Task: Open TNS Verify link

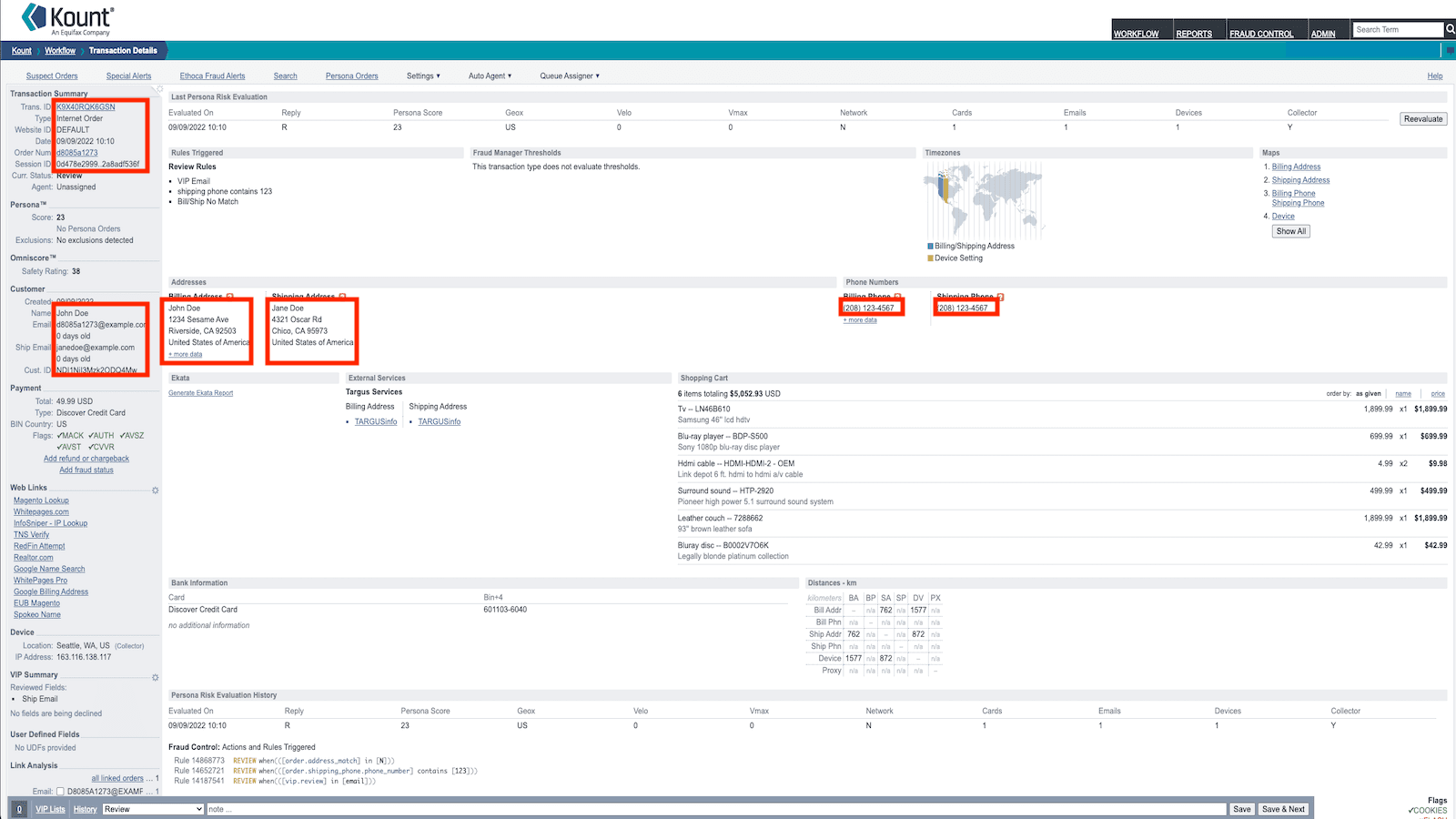Action: point(31,534)
